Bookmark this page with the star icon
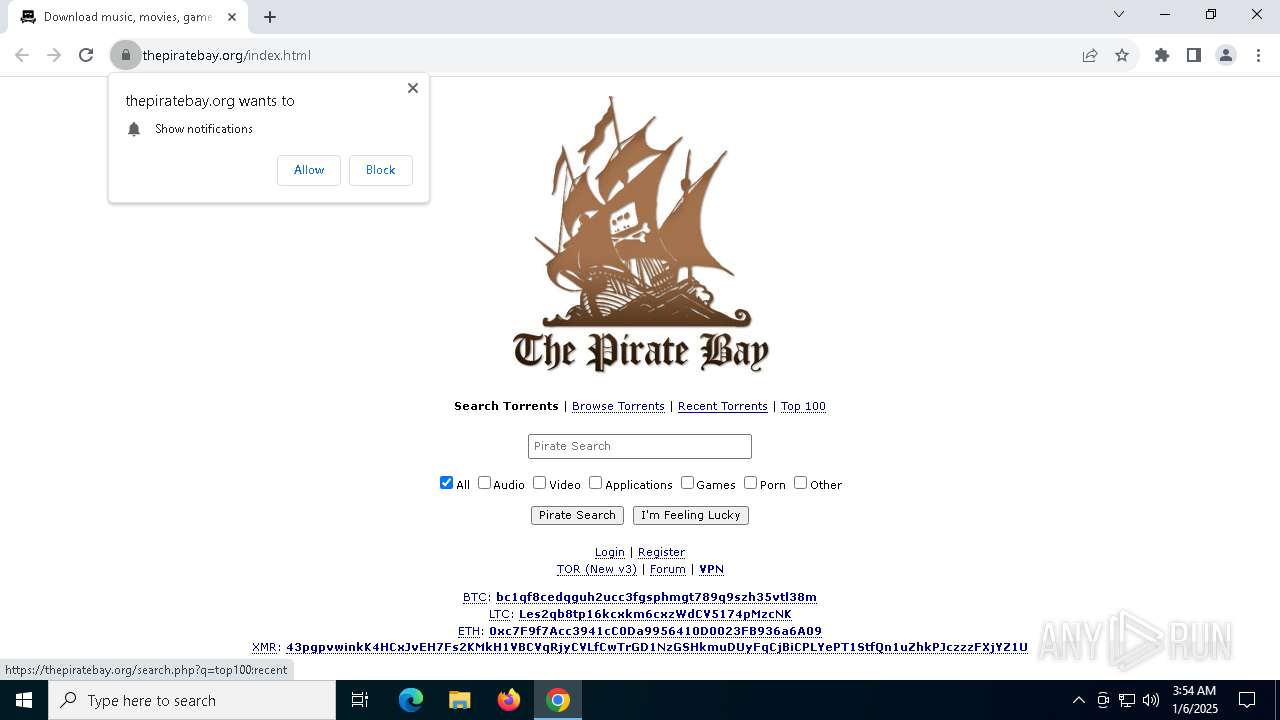This screenshot has width=1280, height=720. tap(1122, 55)
